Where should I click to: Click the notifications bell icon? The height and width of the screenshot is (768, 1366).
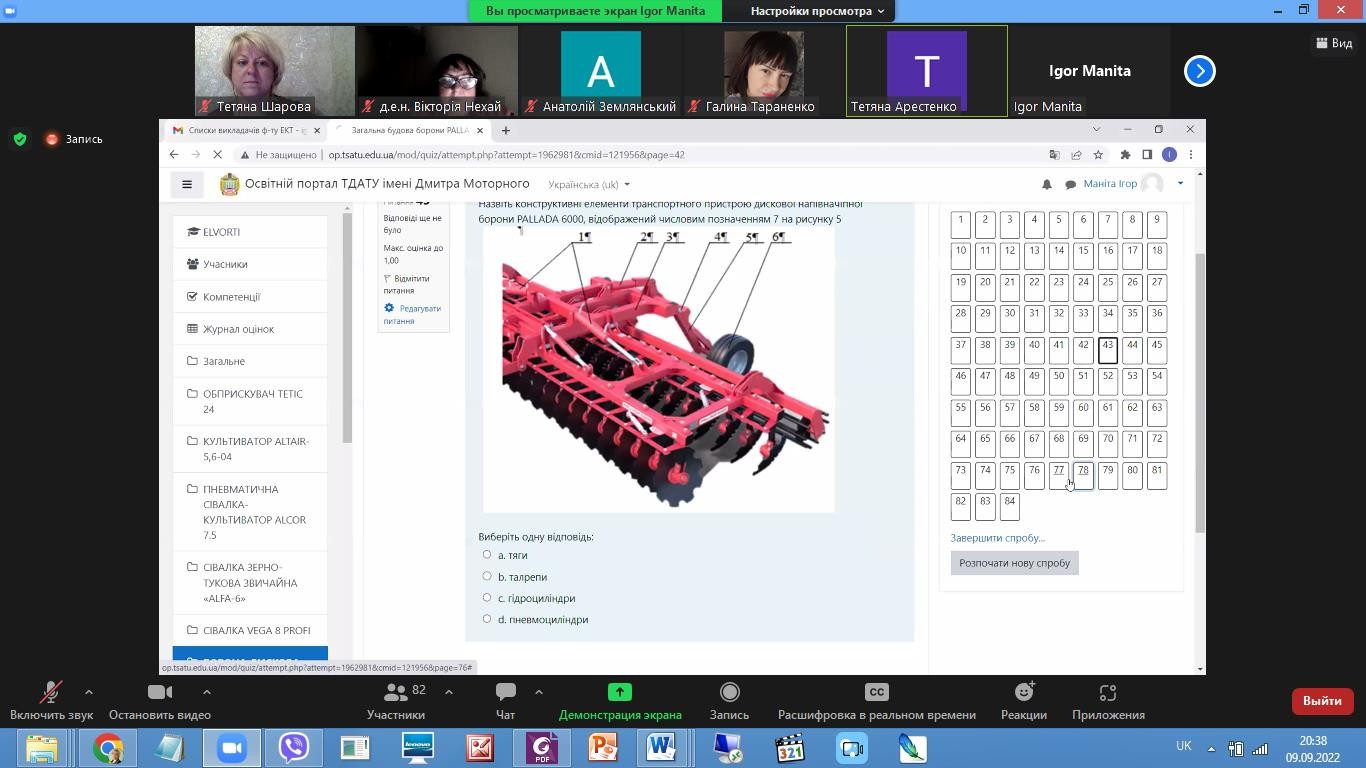pyautogui.click(x=1047, y=184)
